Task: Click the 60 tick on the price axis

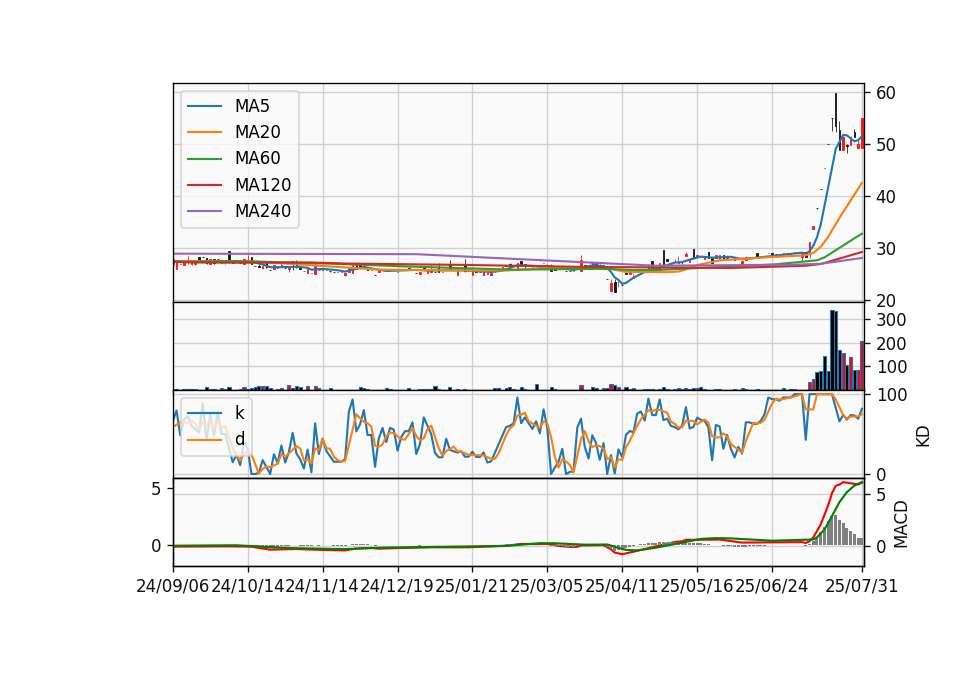Action: point(886,93)
